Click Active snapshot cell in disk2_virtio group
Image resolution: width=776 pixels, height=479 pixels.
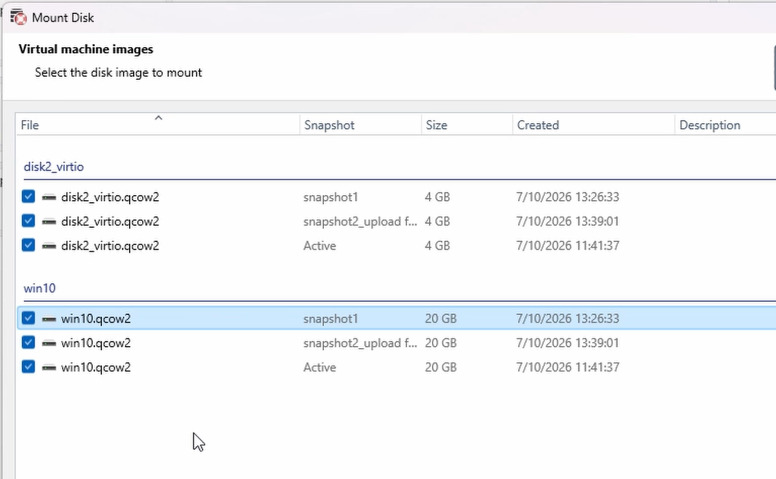click(x=320, y=245)
